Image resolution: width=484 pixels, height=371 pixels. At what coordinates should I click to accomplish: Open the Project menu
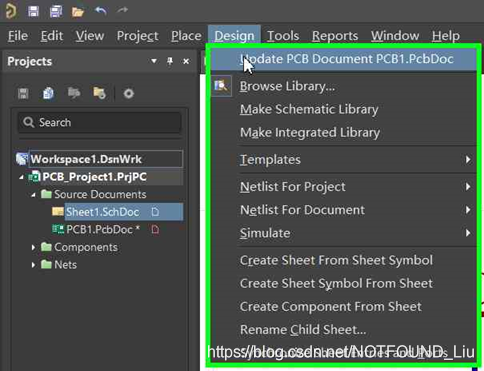point(138,36)
